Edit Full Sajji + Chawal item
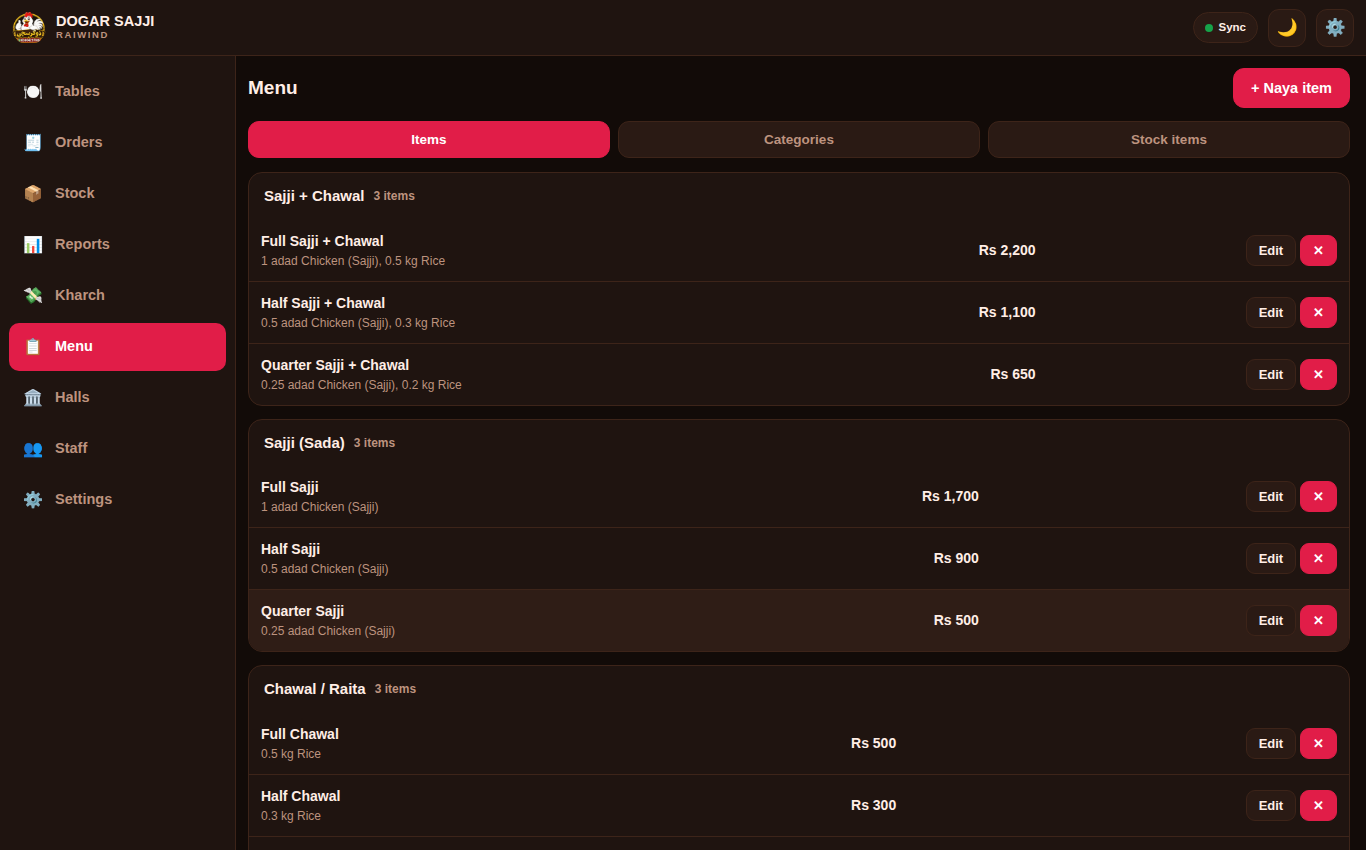 pos(1271,251)
